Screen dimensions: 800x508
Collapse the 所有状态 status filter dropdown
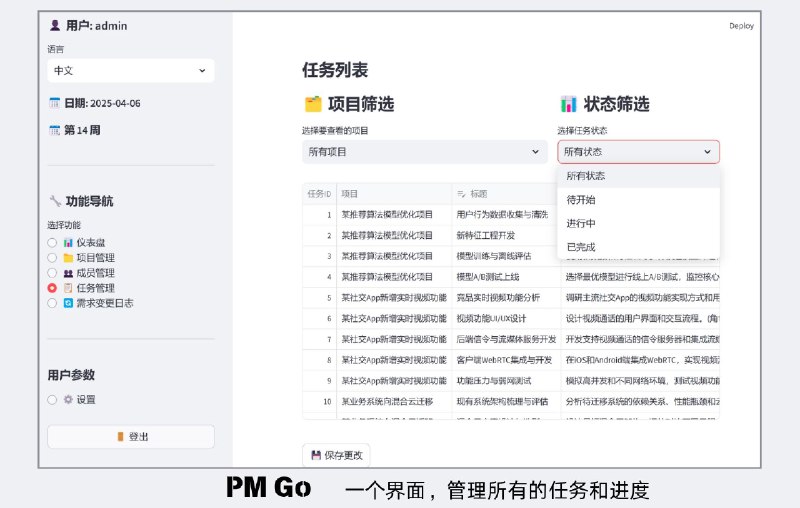(638, 151)
